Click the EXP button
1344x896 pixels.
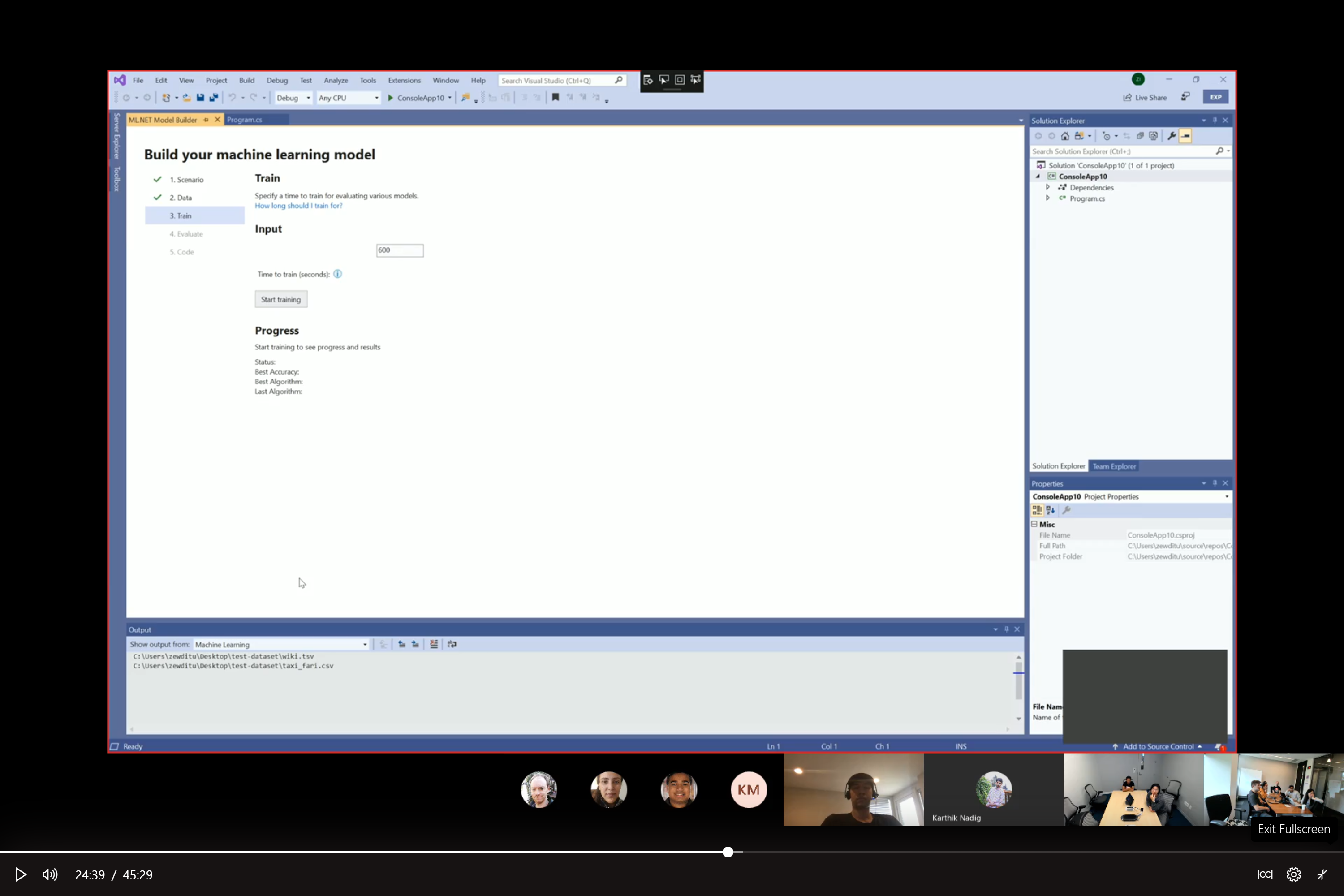[x=1215, y=97]
